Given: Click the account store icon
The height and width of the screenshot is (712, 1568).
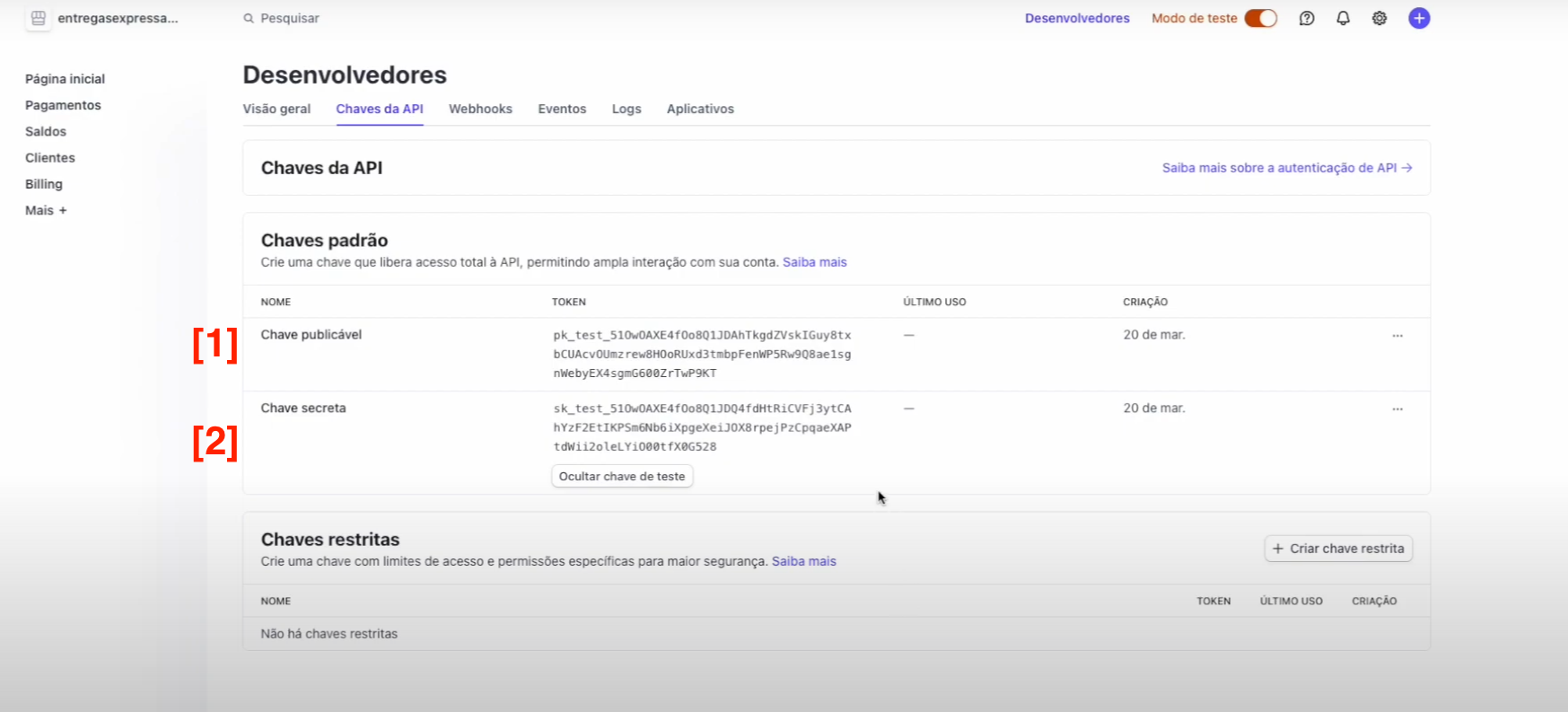Looking at the screenshot, I should pyautogui.click(x=38, y=18).
